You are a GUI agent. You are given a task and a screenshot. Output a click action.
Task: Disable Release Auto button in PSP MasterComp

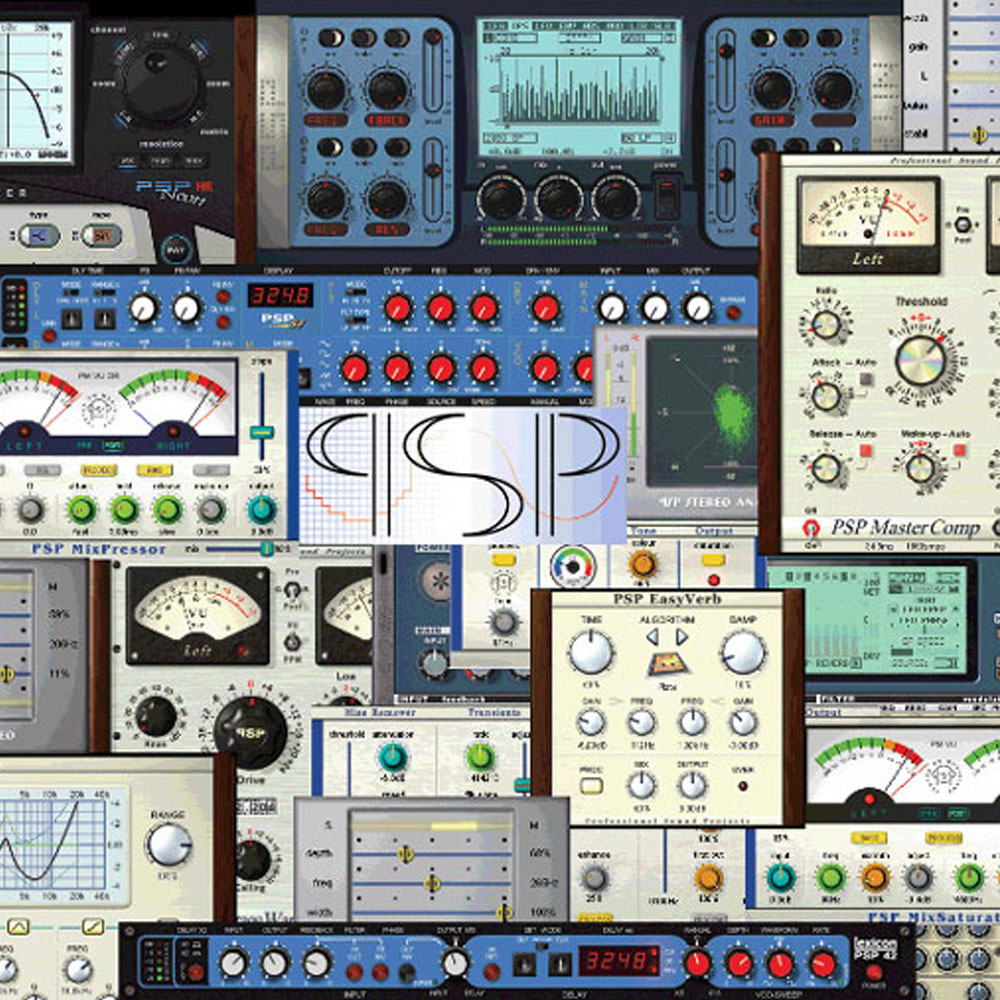[x=865, y=451]
